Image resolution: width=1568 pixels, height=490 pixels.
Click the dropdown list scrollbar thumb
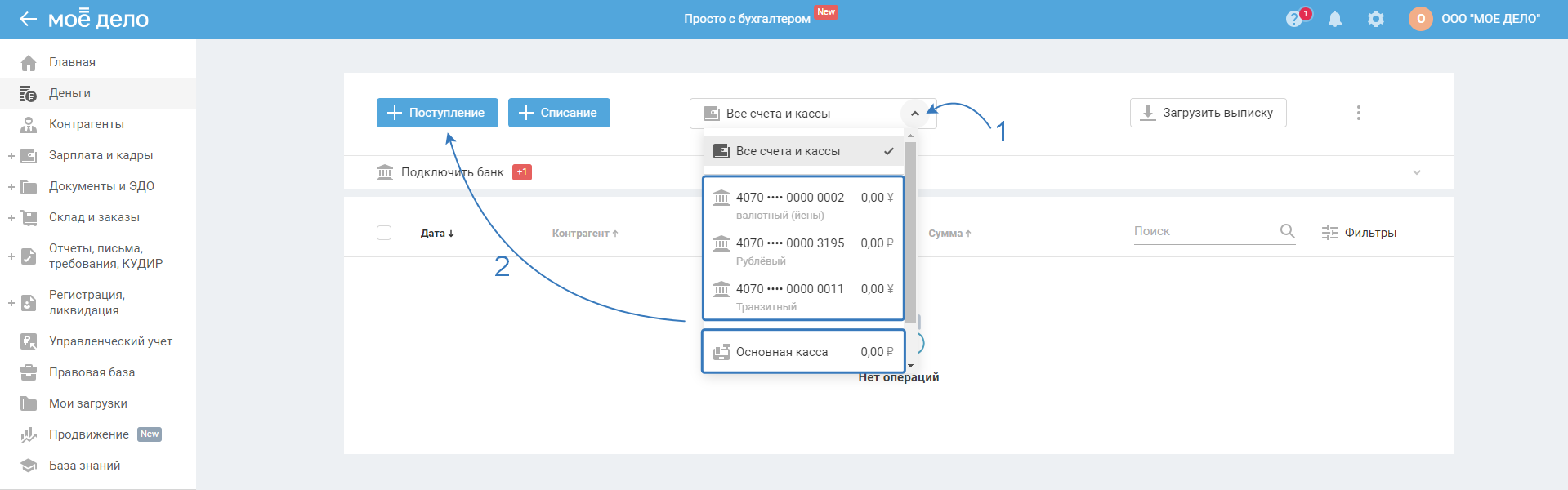[910, 233]
